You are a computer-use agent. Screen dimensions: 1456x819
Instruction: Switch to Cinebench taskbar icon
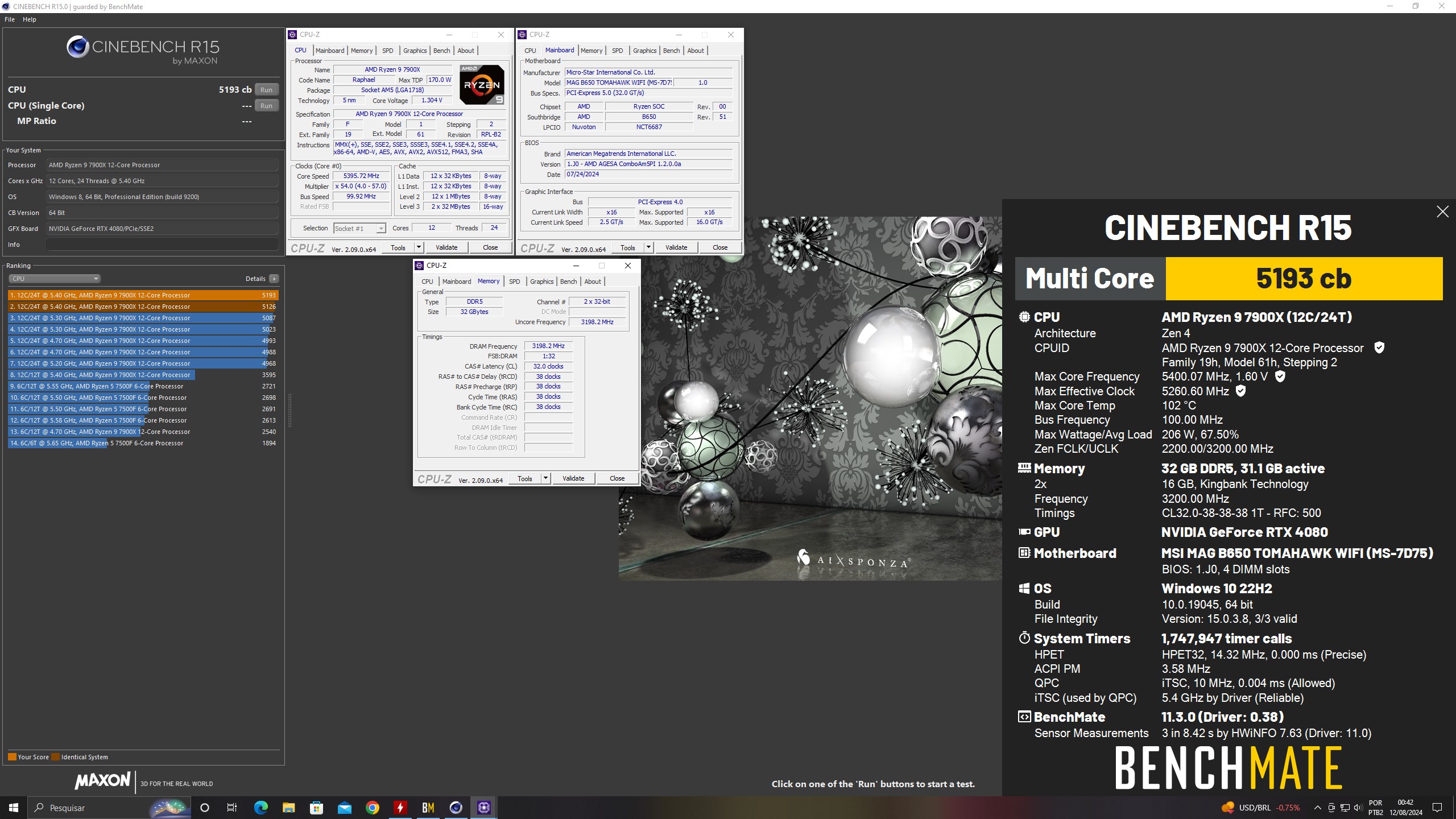(456, 808)
